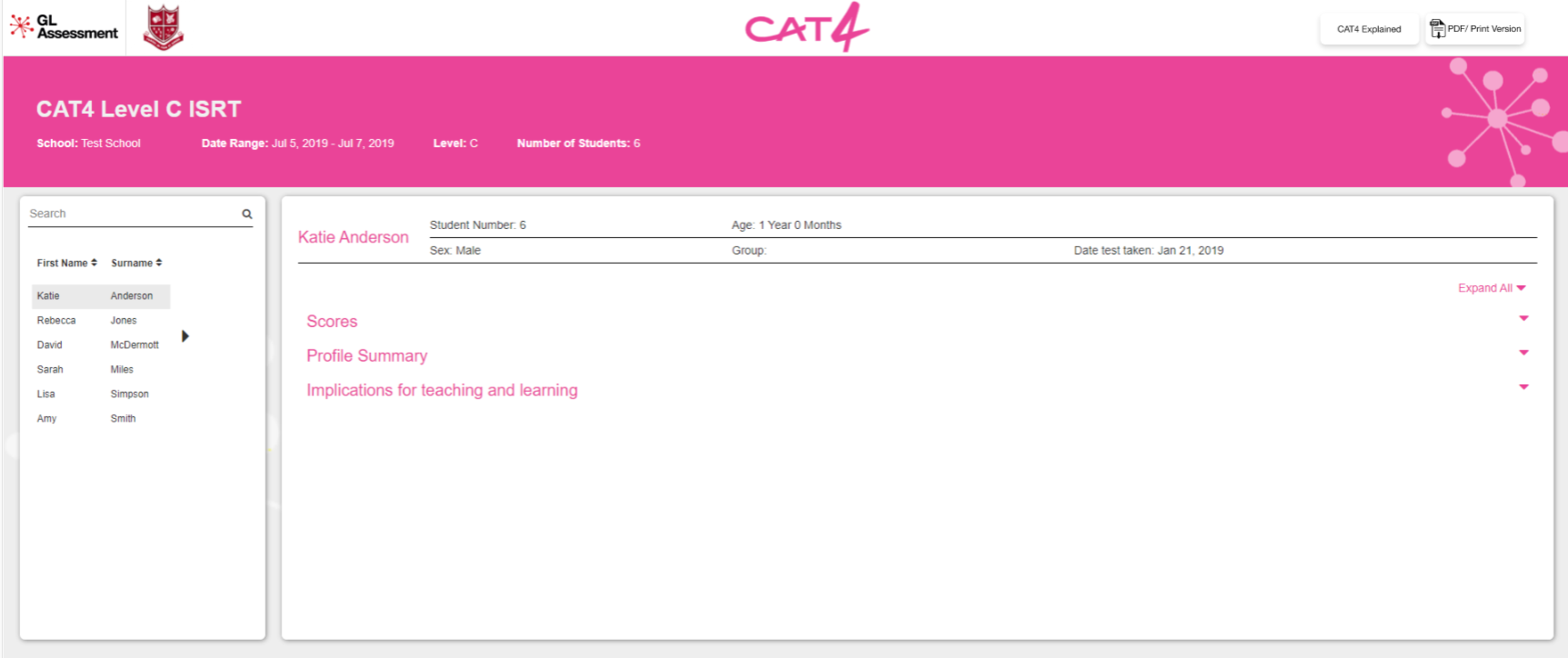This screenshot has width=1568, height=658.
Task: Click the school crest logo
Action: [164, 26]
